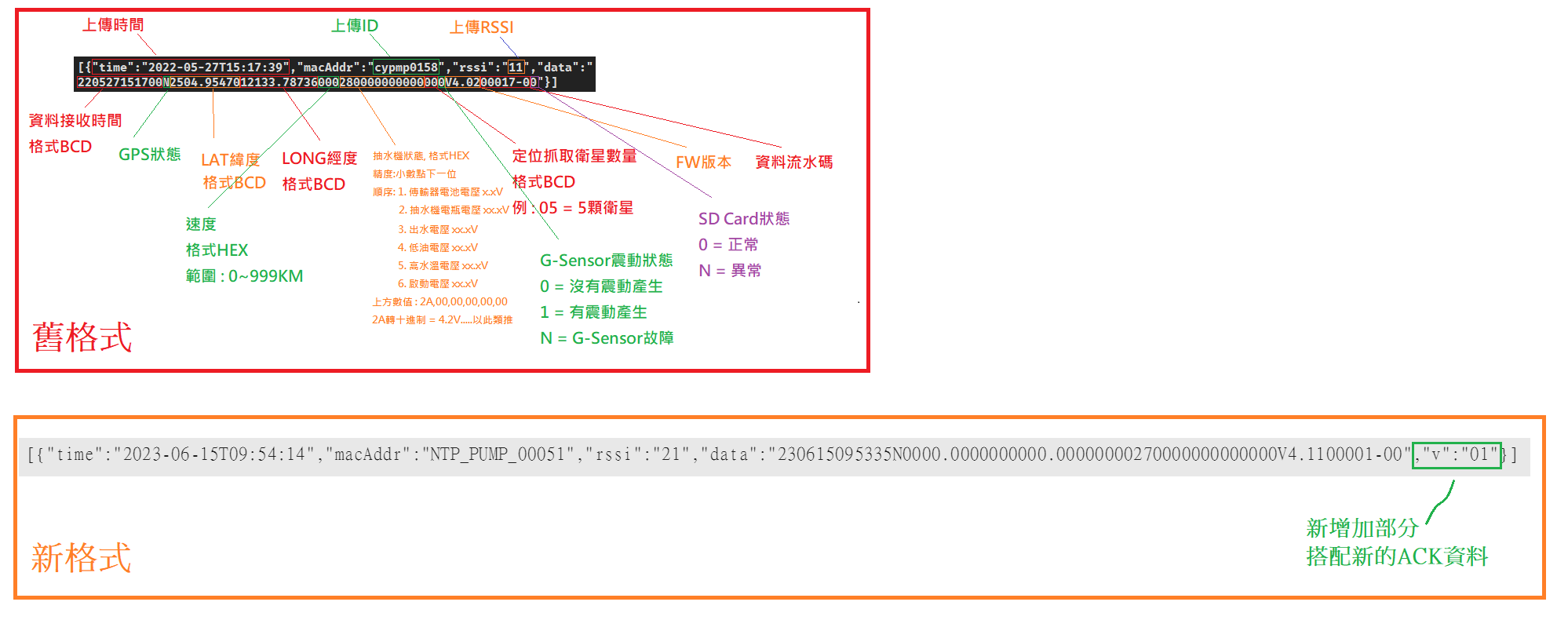1568x631 pixels.
Task: Select the green-boxed "v":"01" field
Action: pyautogui.click(x=1456, y=454)
